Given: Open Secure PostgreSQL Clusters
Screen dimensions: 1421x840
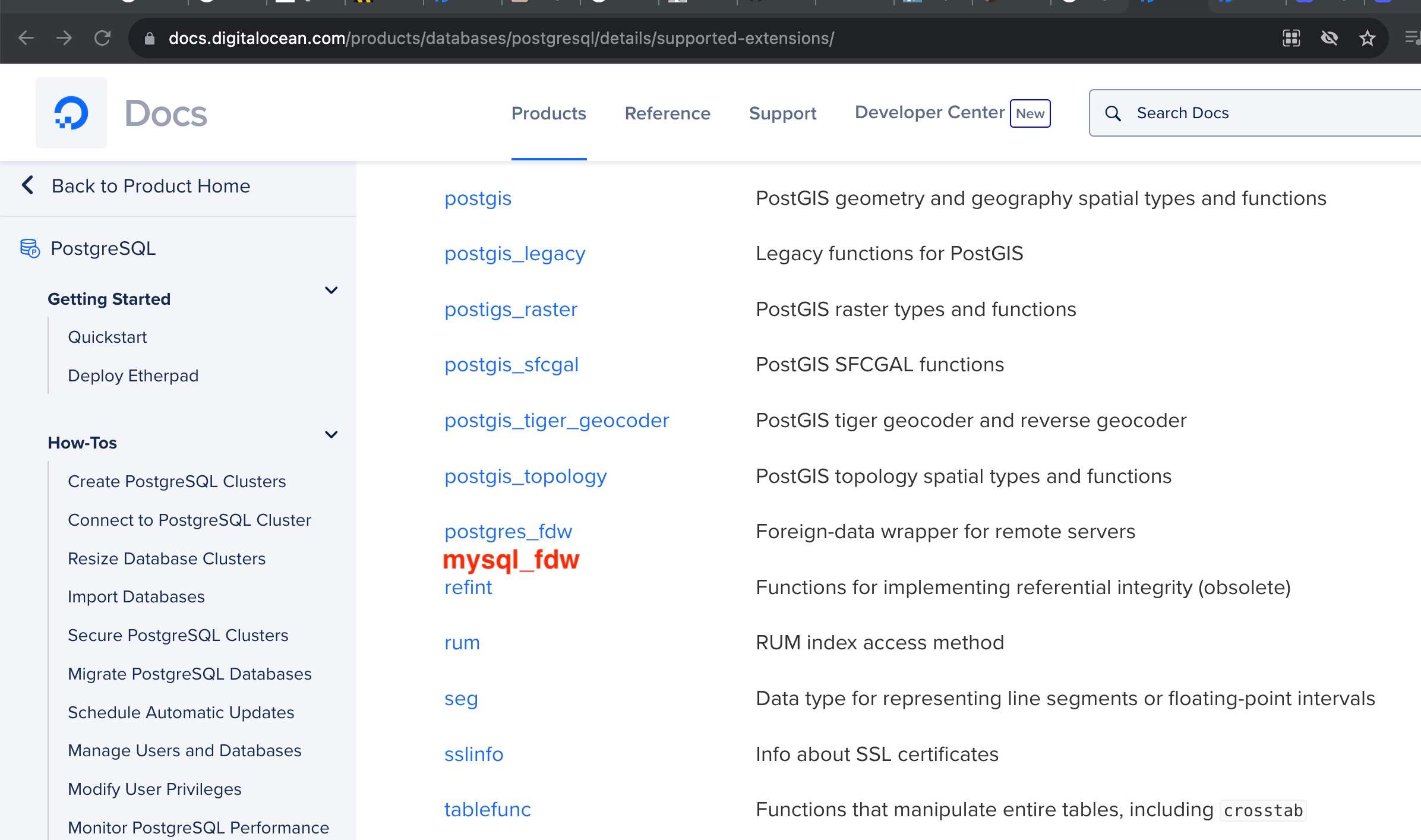Looking at the screenshot, I should click(x=178, y=636).
